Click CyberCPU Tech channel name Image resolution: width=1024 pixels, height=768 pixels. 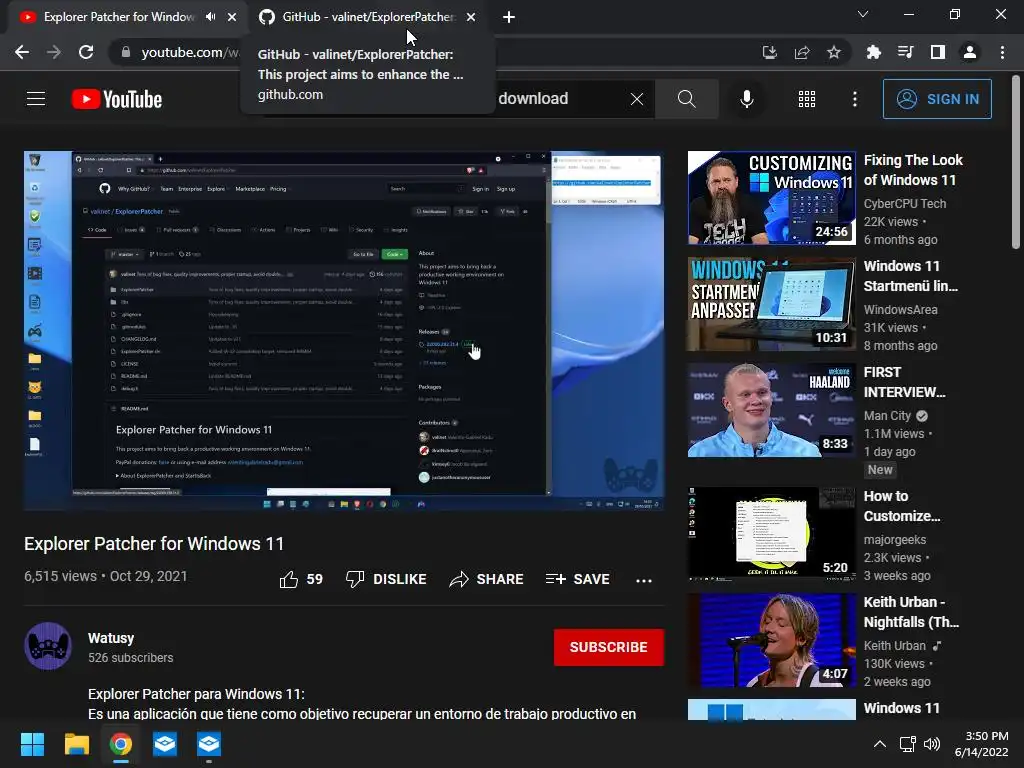[904, 204]
